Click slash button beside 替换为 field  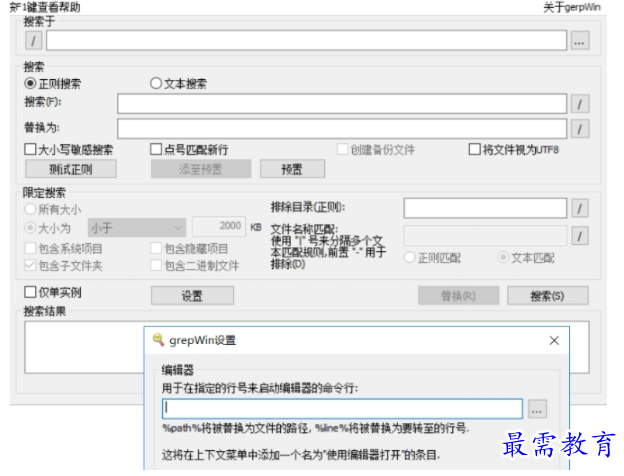click(580, 129)
